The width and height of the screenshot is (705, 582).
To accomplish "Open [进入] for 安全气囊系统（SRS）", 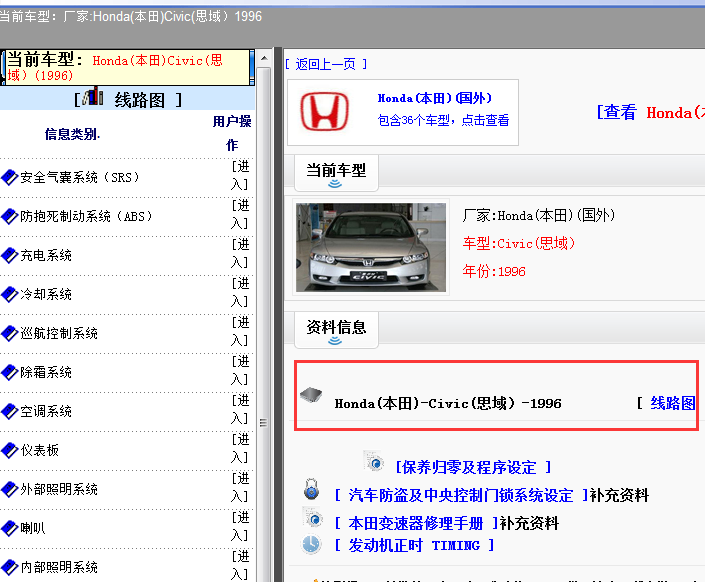I will pos(240,175).
